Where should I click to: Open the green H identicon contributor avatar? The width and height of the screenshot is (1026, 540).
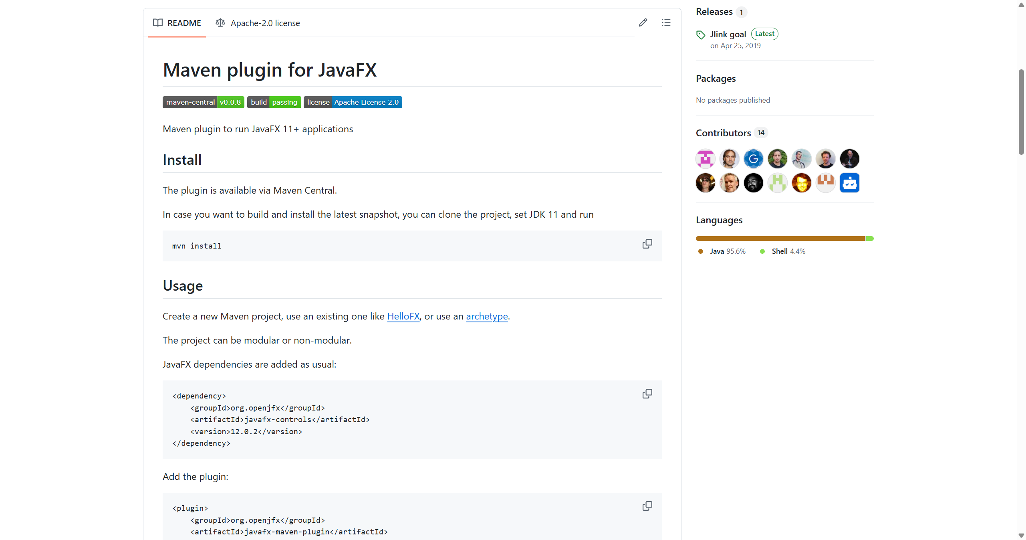click(x=777, y=183)
